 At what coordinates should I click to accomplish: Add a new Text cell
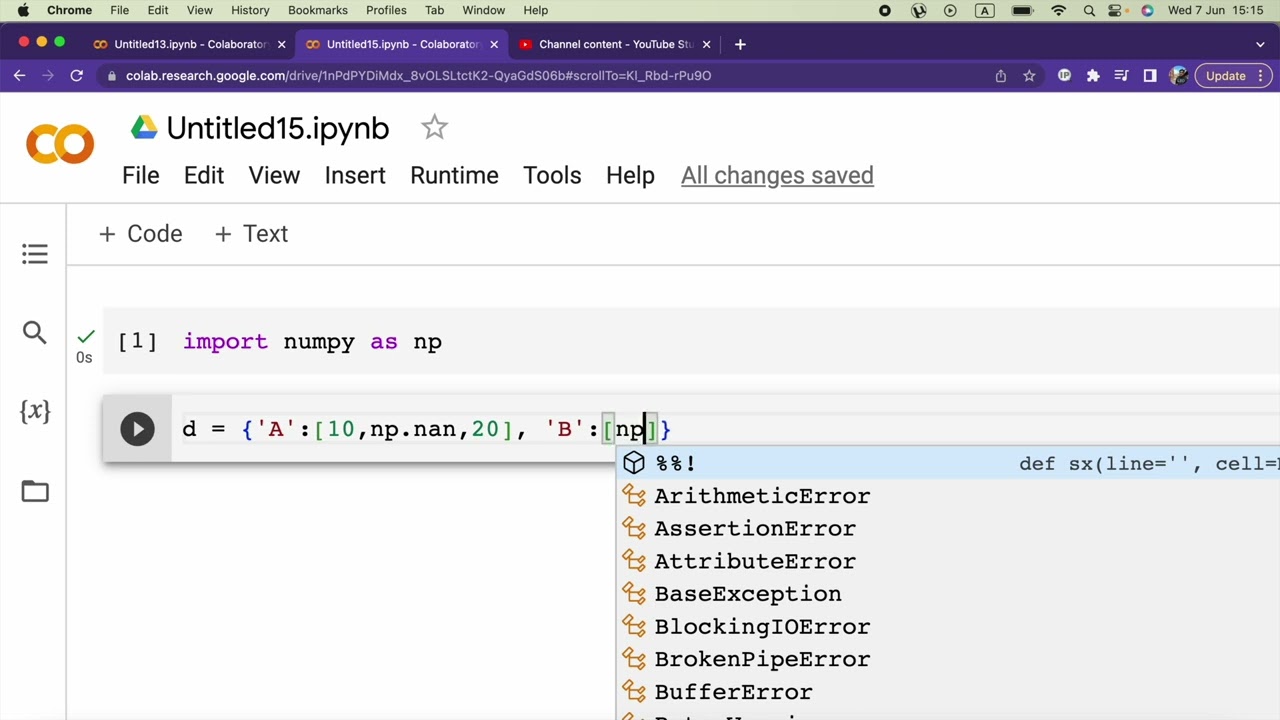pyautogui.click(x=251, y=234)
